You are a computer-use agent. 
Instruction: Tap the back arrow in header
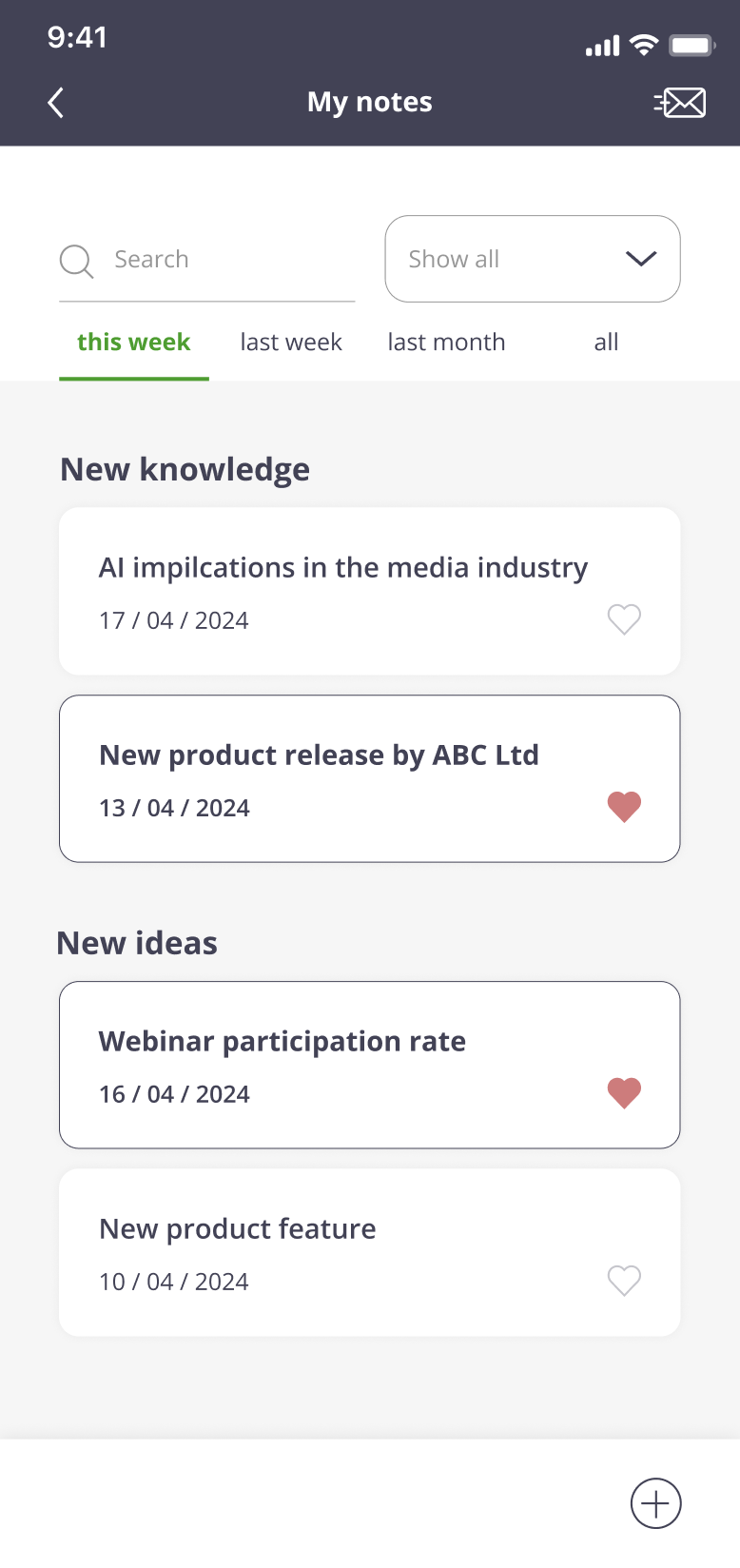56,103
